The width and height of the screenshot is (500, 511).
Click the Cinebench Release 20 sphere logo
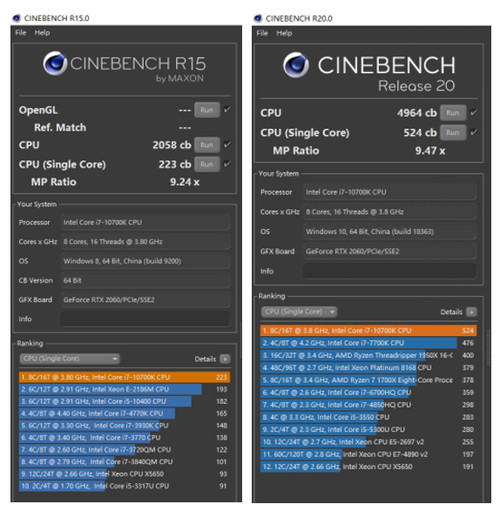click(296, 65)
